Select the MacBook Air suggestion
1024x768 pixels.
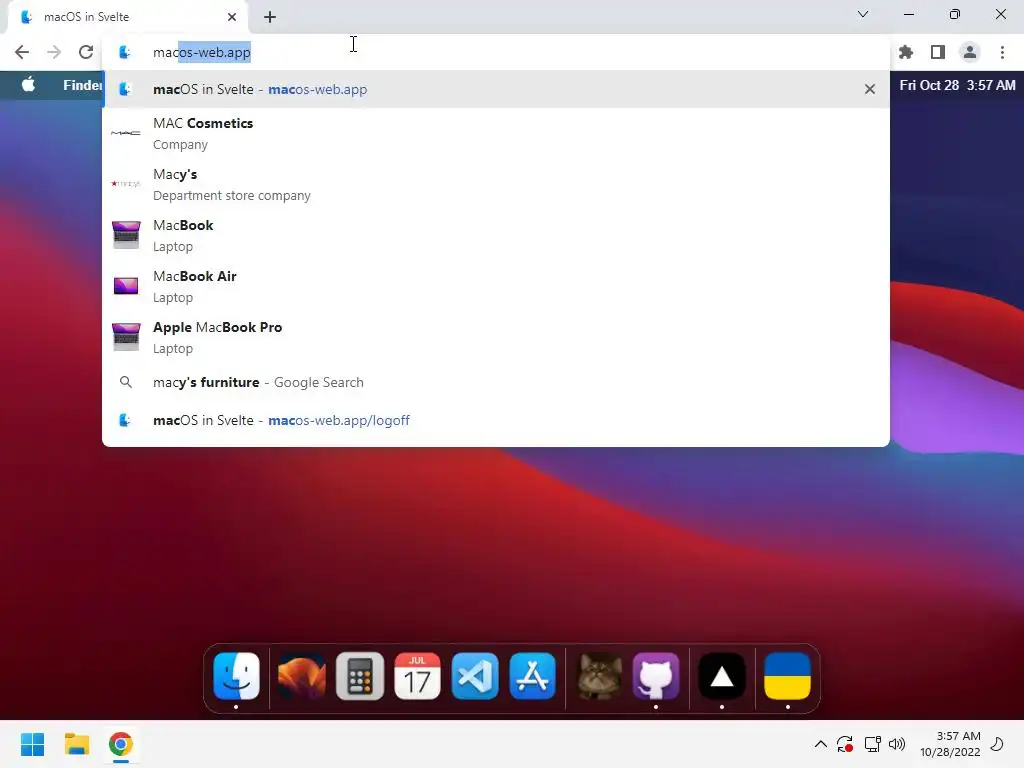pos(496,286)
